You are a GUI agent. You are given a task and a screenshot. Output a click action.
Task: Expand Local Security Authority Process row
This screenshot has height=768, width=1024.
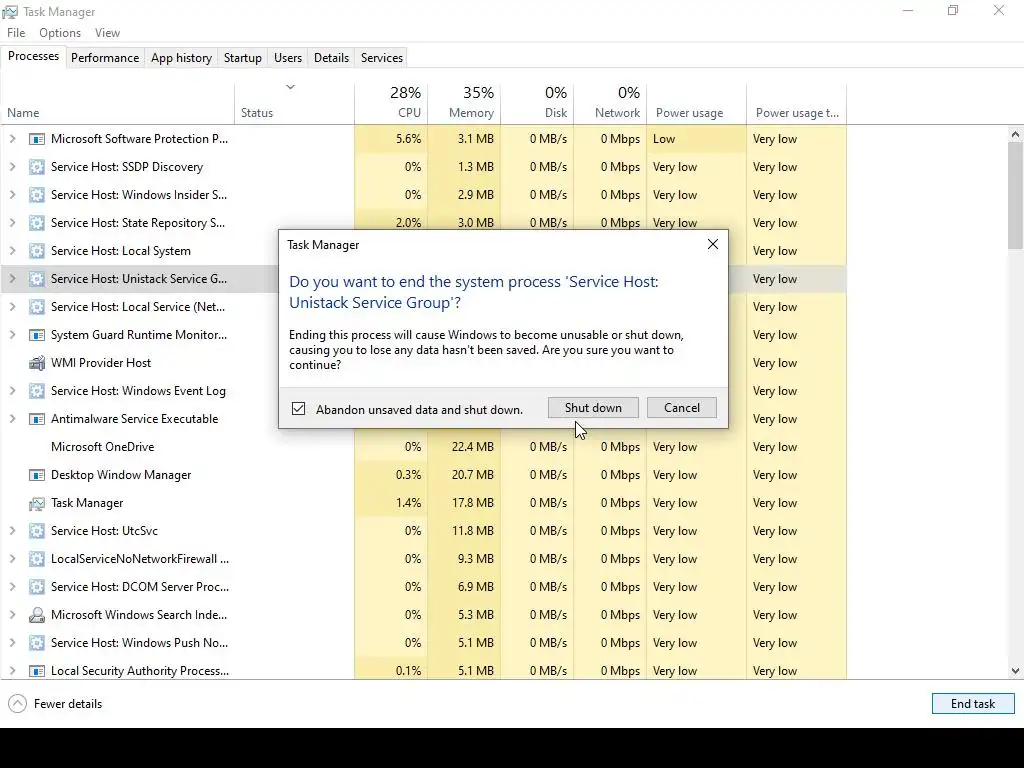(x=12, y=671)
